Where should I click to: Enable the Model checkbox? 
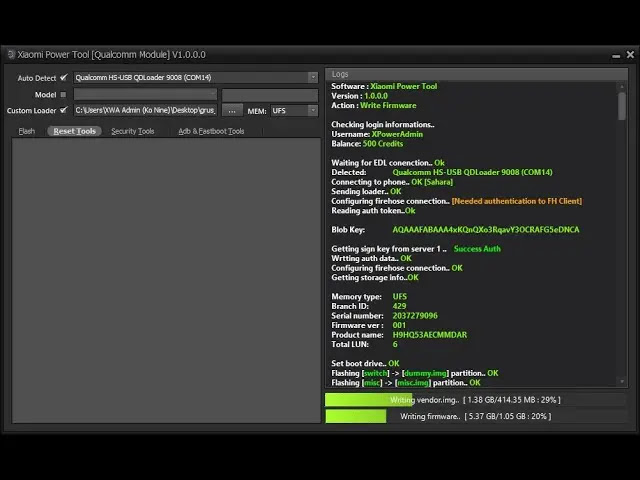pyautogui.click(x=63, y=95)
